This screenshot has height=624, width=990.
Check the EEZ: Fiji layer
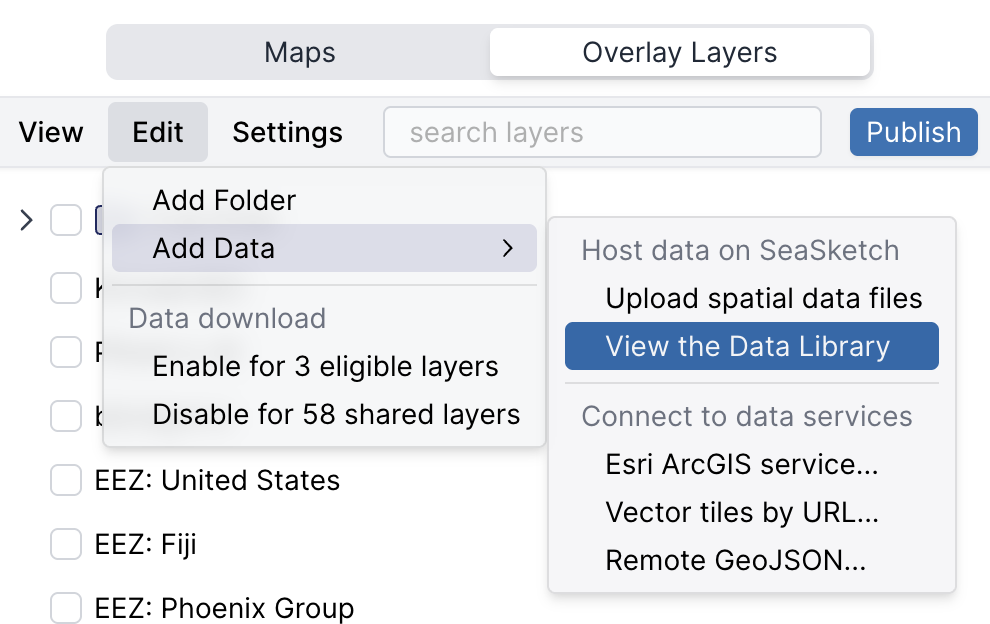[x=66, y=545]
